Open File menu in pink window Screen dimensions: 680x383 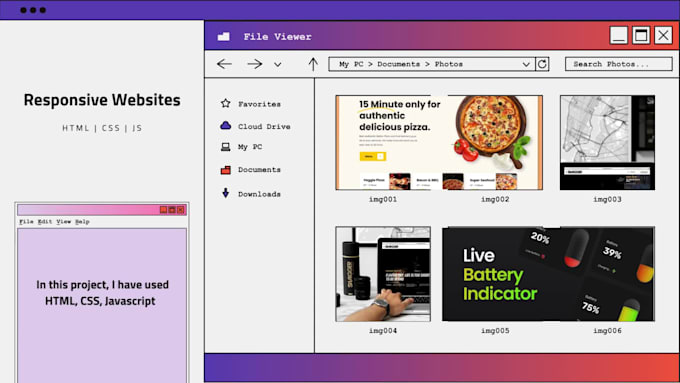[26, 222]
